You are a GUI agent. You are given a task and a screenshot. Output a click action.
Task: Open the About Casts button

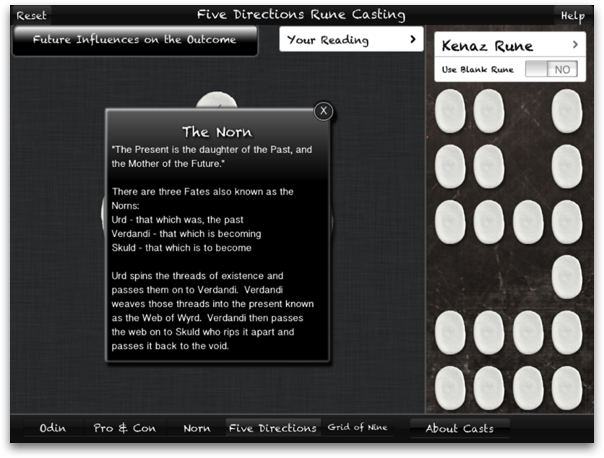coord(459,428)
